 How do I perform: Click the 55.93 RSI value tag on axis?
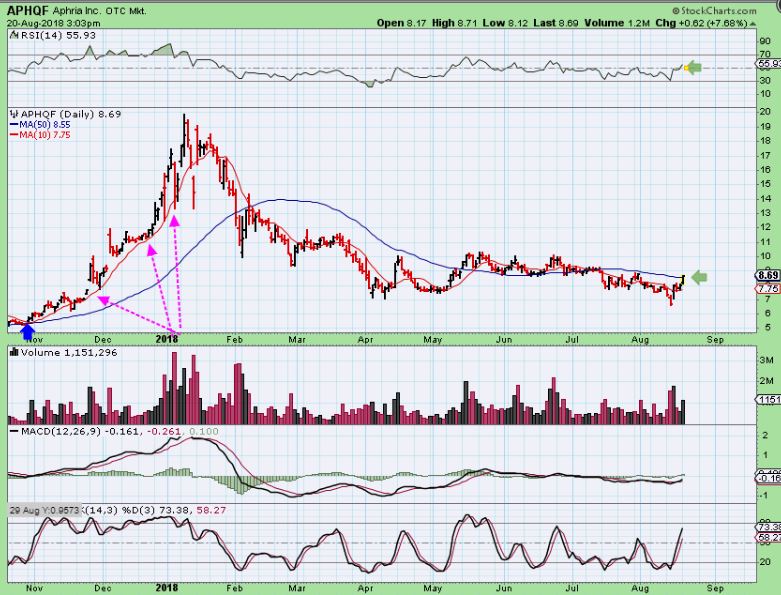769,63
